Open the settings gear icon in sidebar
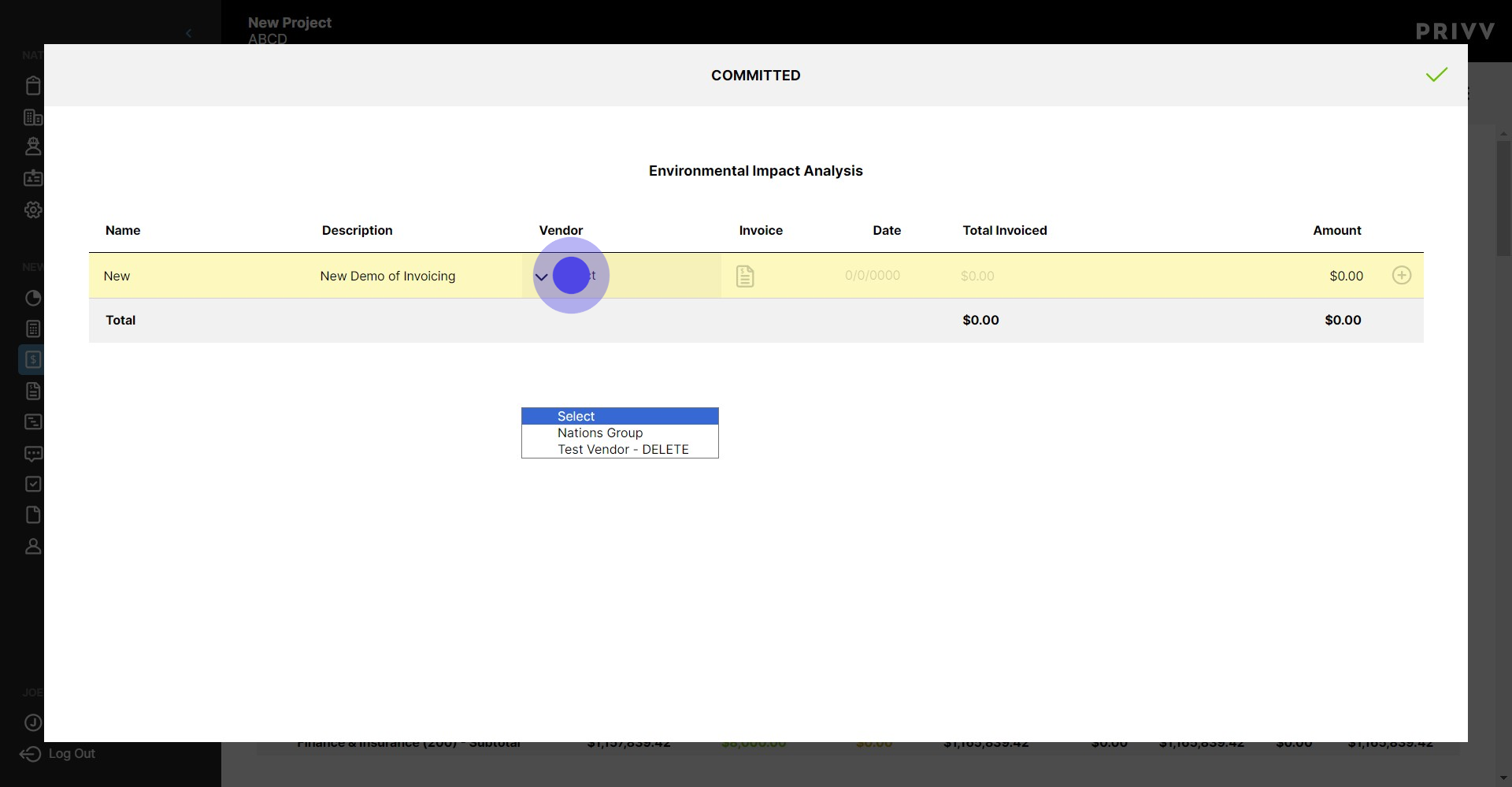 (x=33, y=210)
